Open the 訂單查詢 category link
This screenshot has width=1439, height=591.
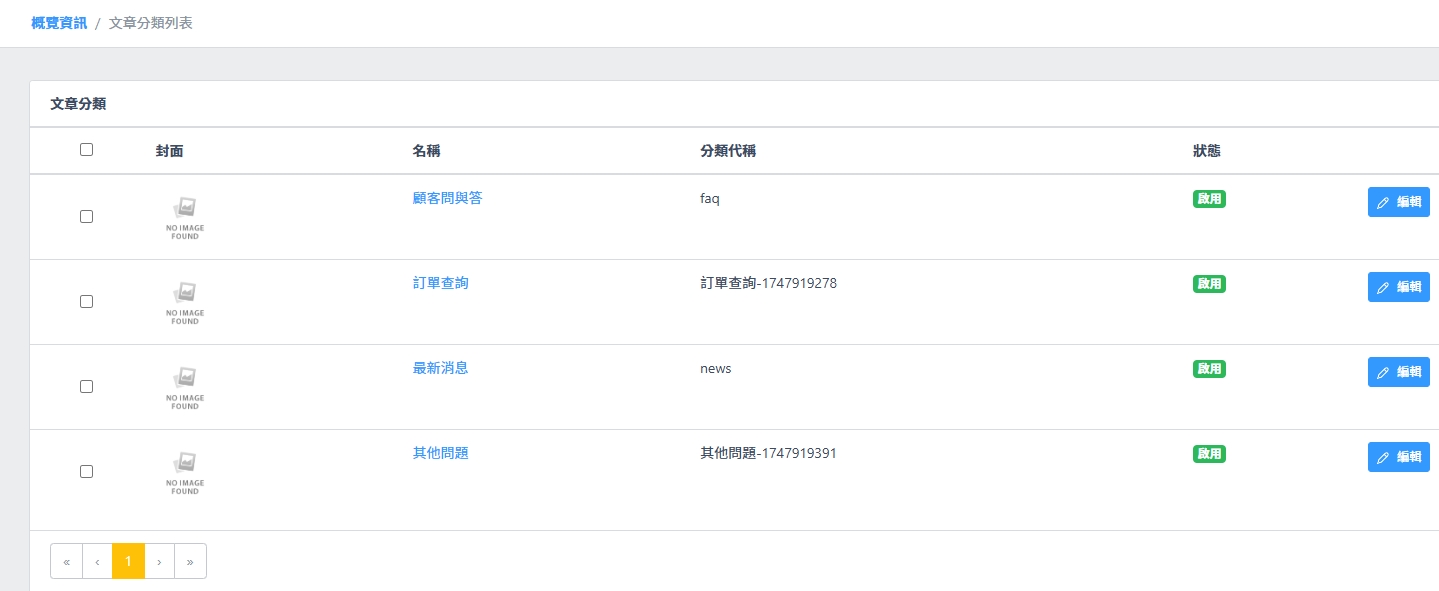coord(440,283)
